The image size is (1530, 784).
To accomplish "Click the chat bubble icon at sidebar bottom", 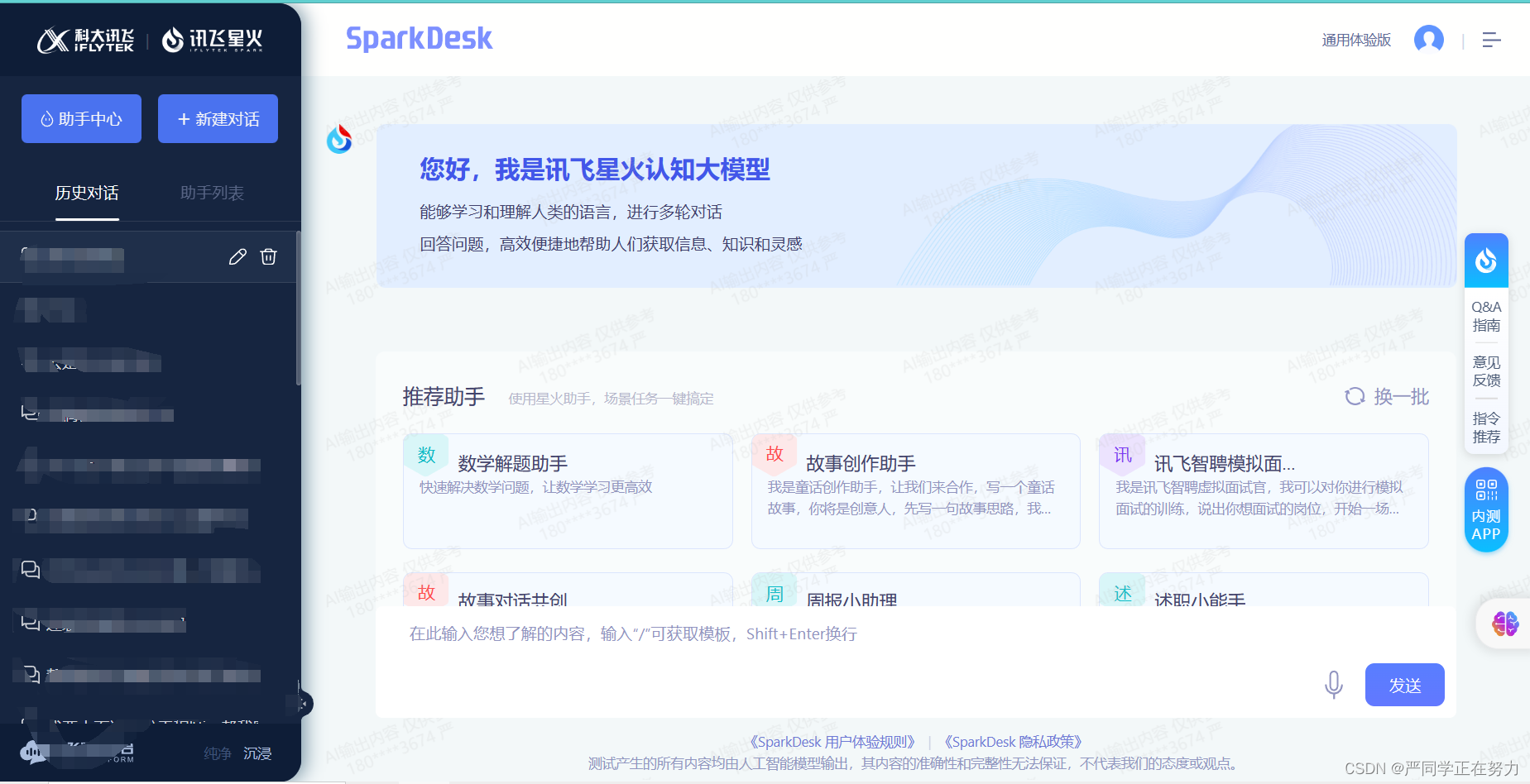I will (x=32, y=753).
